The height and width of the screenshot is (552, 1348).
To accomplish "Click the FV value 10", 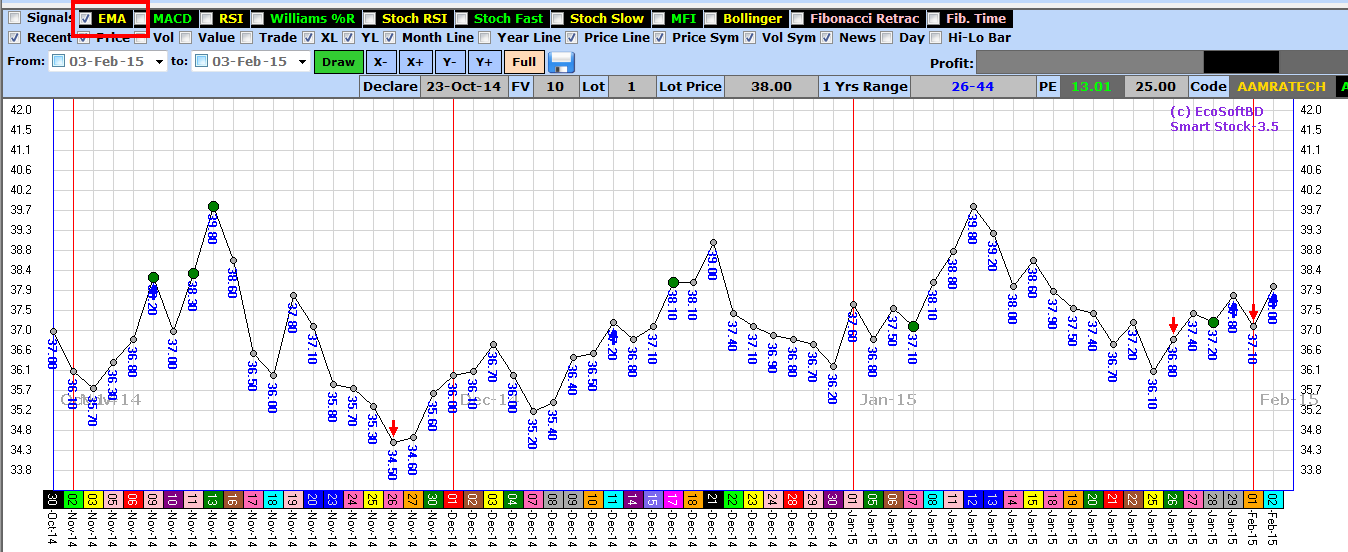I will click(x=554, y=86).
